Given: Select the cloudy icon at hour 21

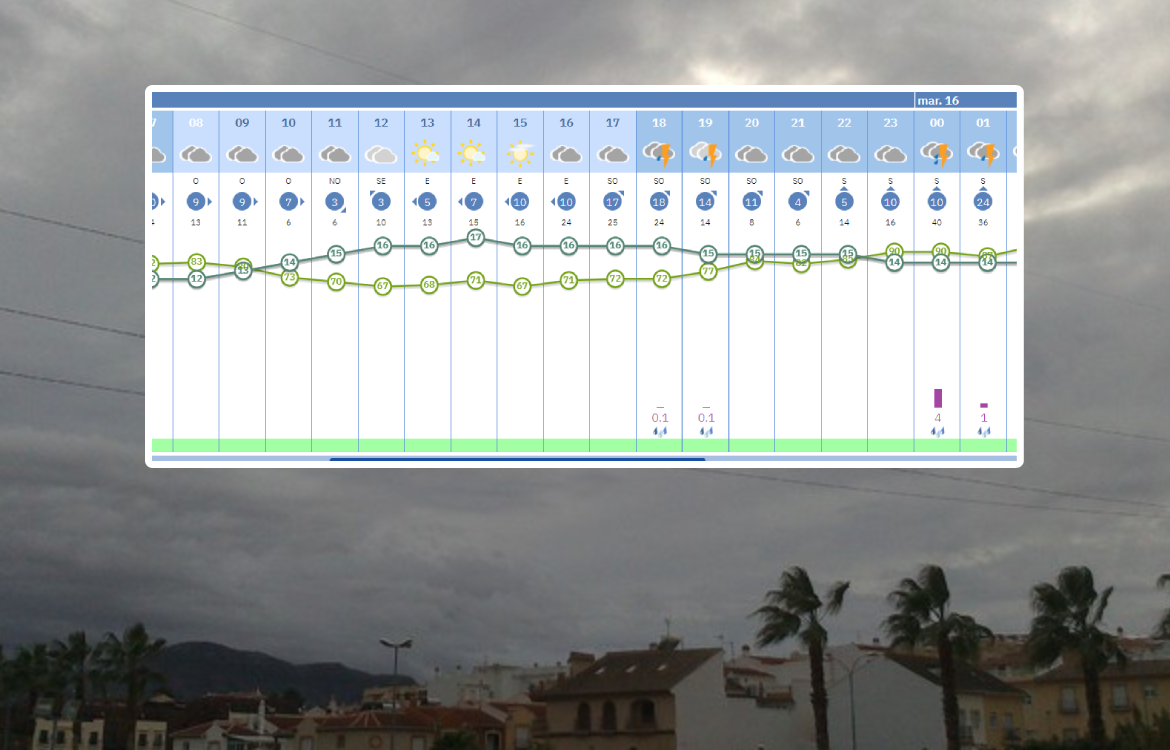Looking at the screenshot, I should click(x=798, y=154).
